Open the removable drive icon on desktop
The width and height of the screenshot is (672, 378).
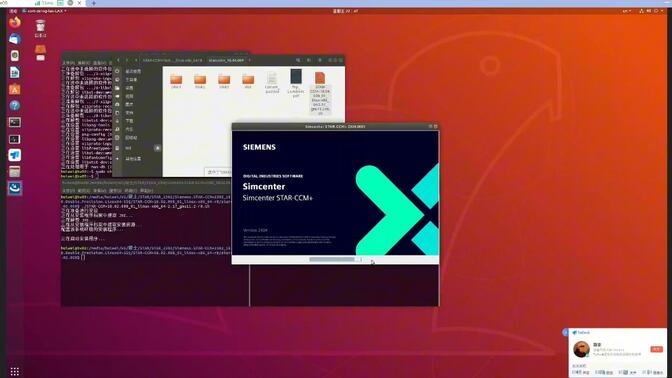40,53
